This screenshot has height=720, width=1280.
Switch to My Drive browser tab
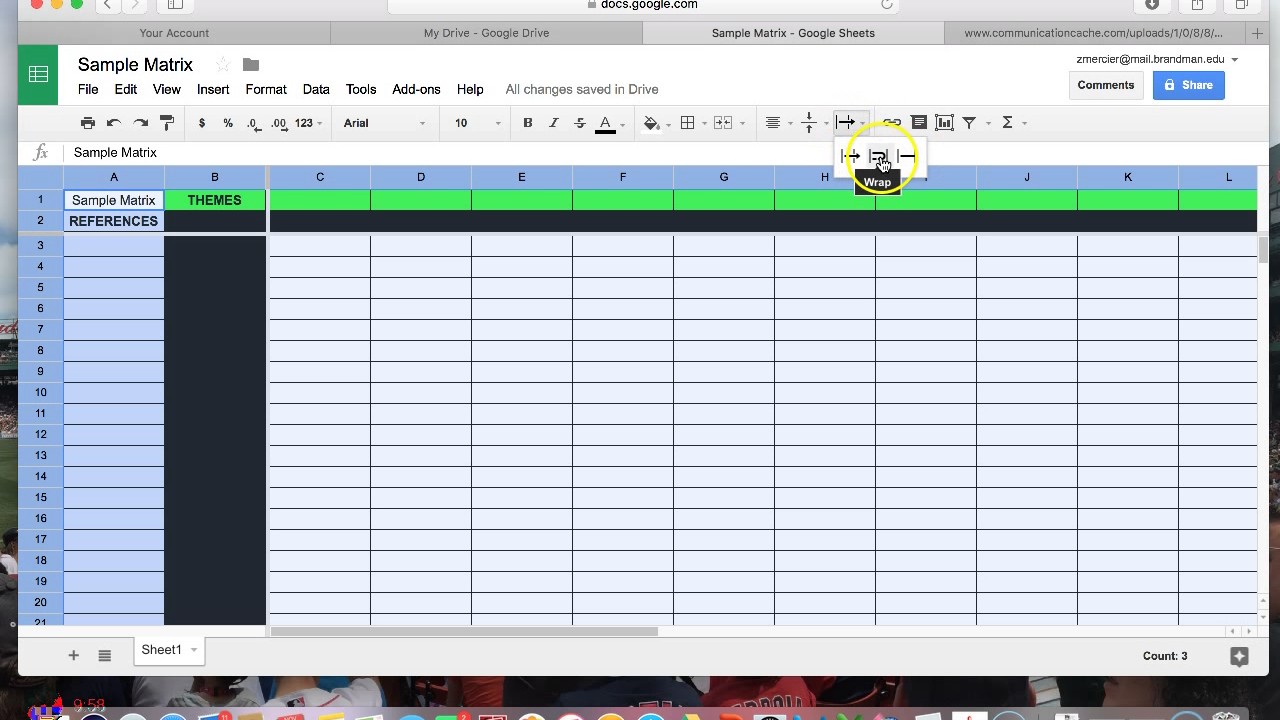[x=486, y=33]
